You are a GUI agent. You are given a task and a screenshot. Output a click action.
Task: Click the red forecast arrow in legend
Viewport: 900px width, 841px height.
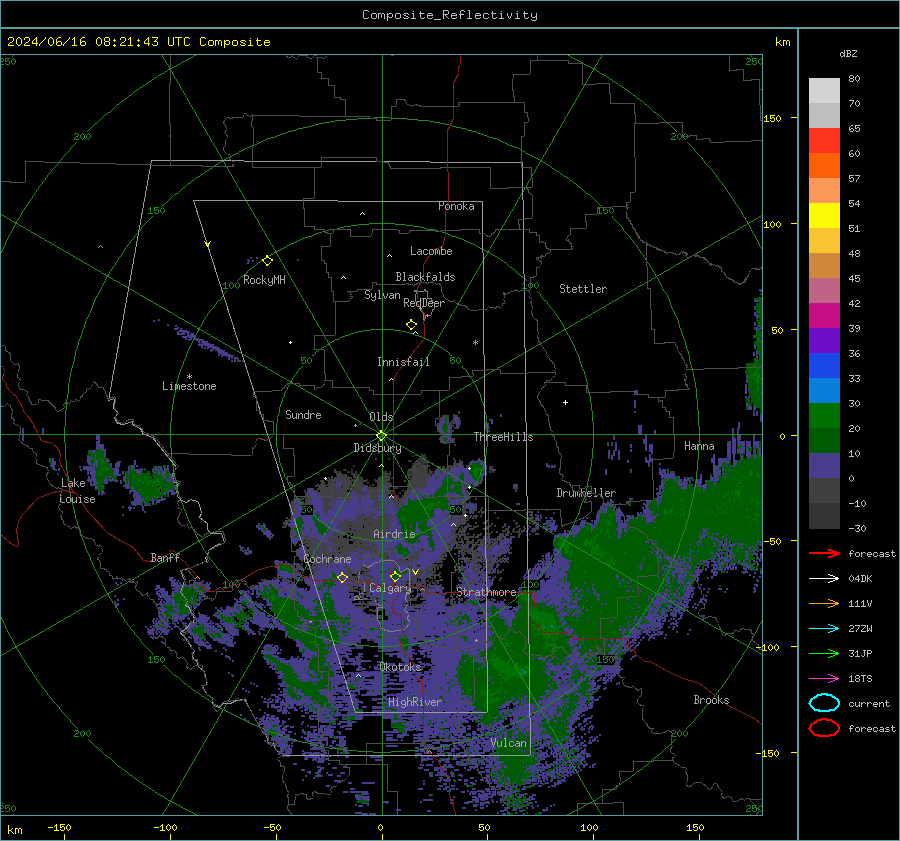(824, 553)
